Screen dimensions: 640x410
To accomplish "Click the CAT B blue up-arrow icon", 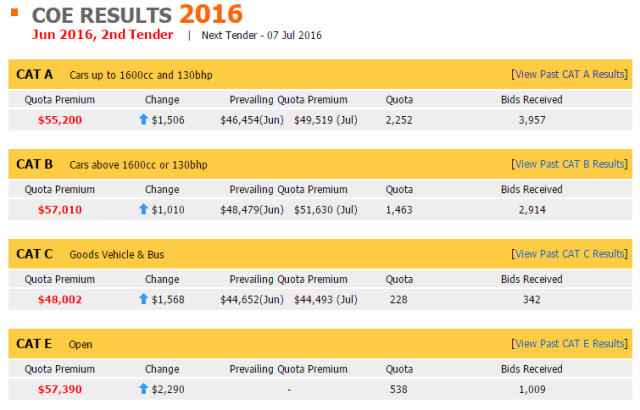I will point(143,209).
